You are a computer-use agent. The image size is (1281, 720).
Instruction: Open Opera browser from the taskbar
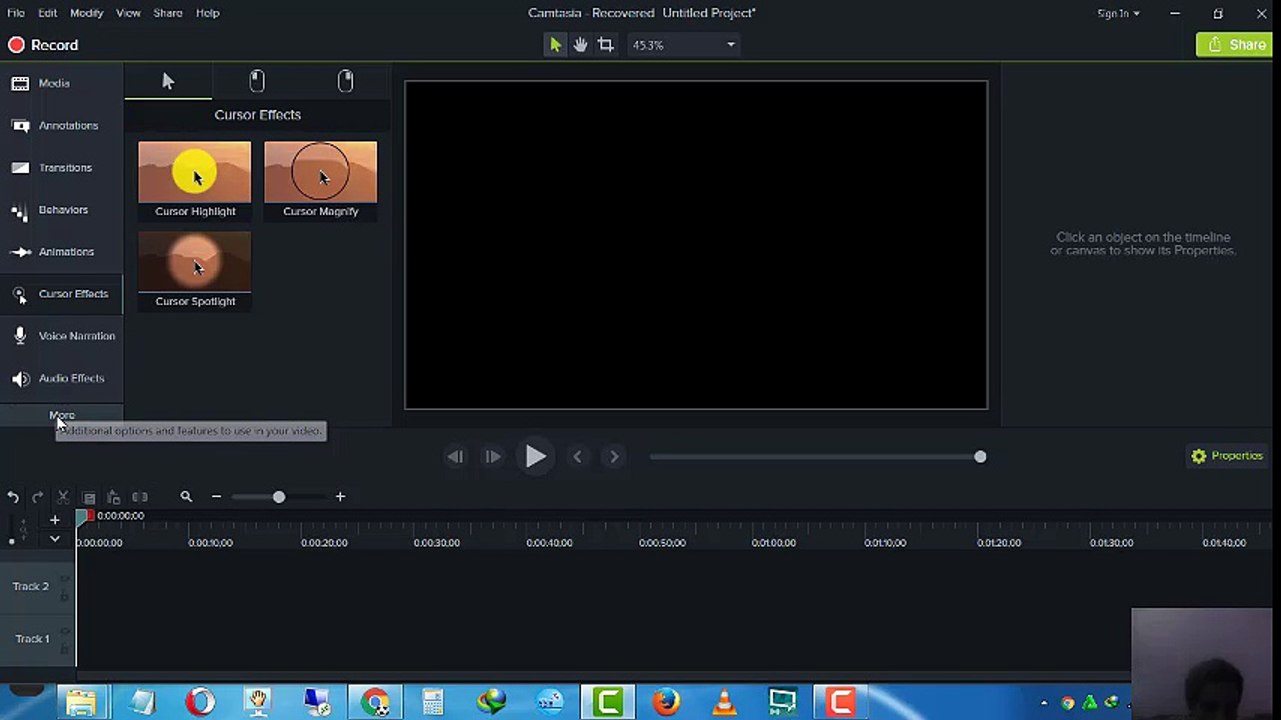(200, 703)
